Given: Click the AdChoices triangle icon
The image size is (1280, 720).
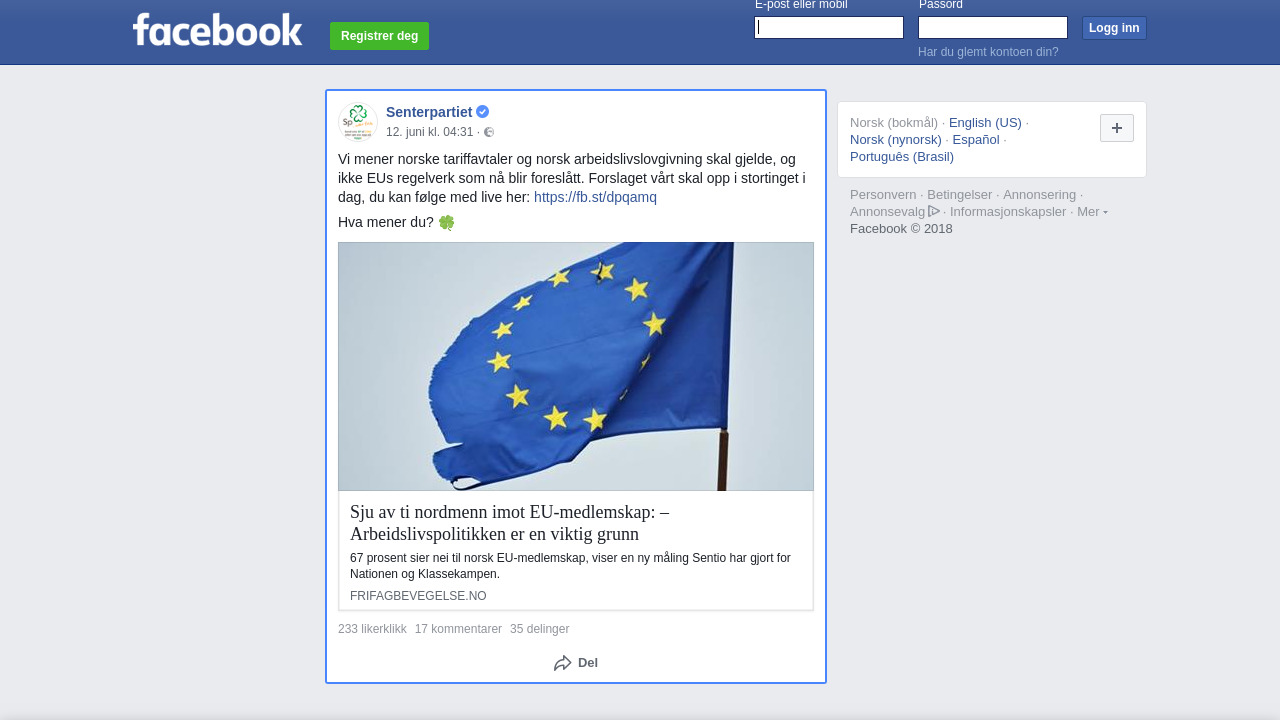Looking at the screenshot, I should point(934,211).
